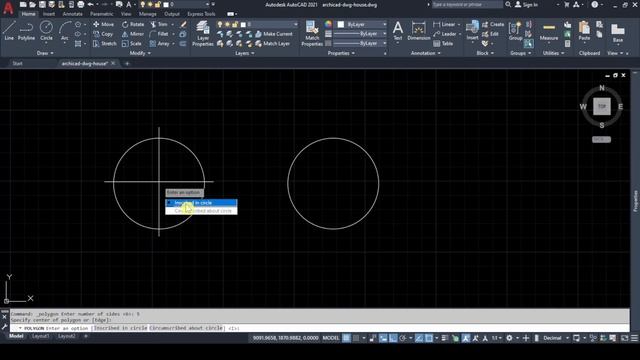Select the Arc tool
The height and width of the screenshot is (360, 640).
coord(64,31)
